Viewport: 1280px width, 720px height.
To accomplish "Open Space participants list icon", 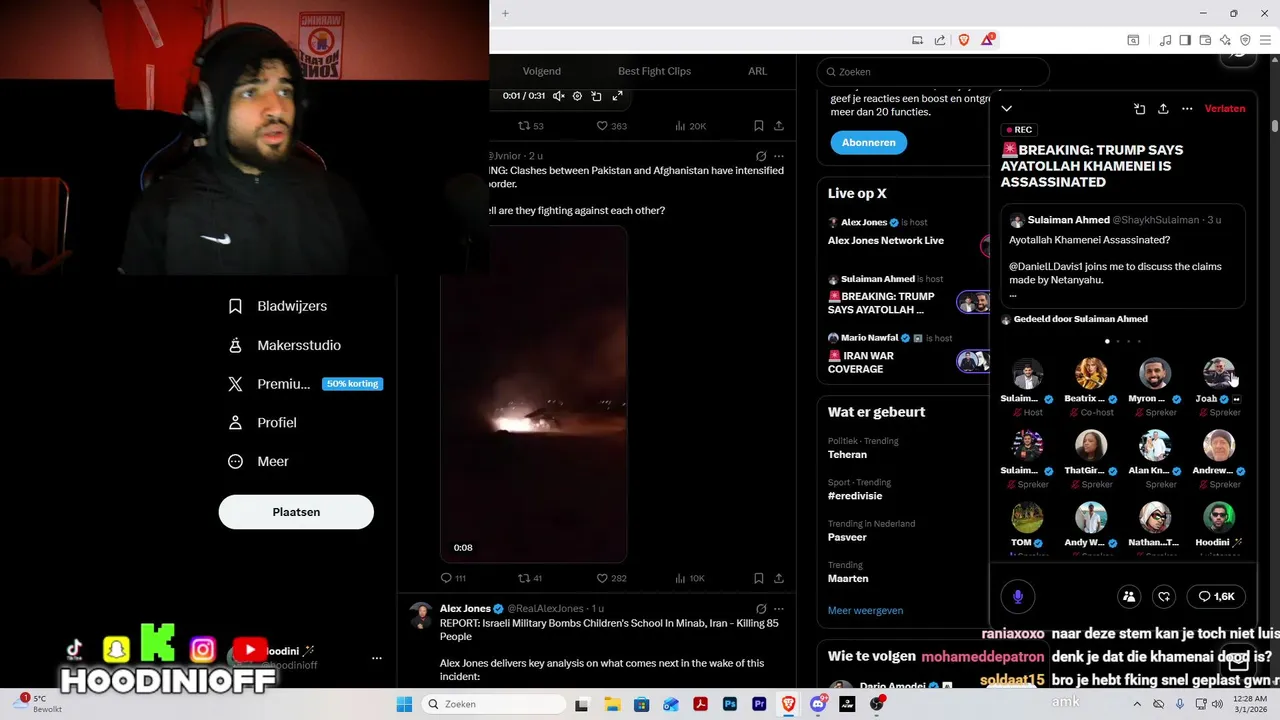I will tap(1129, 597).
